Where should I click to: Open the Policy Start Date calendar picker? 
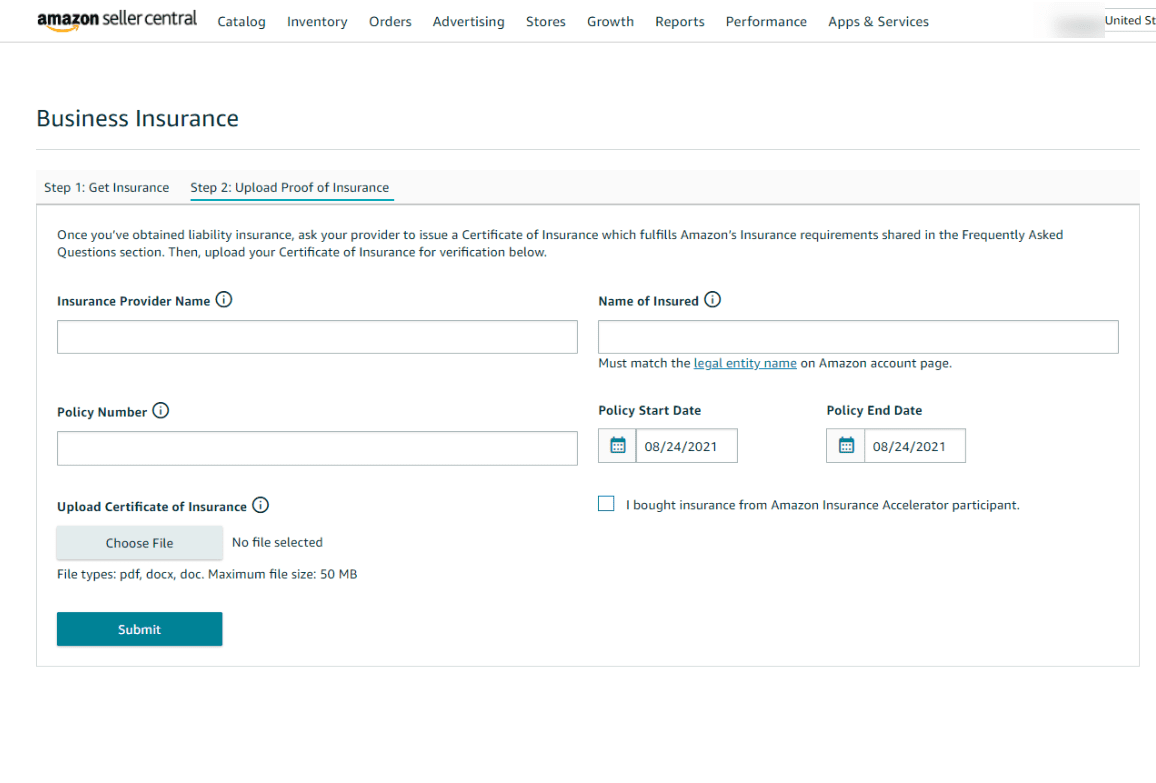point(618,445)
